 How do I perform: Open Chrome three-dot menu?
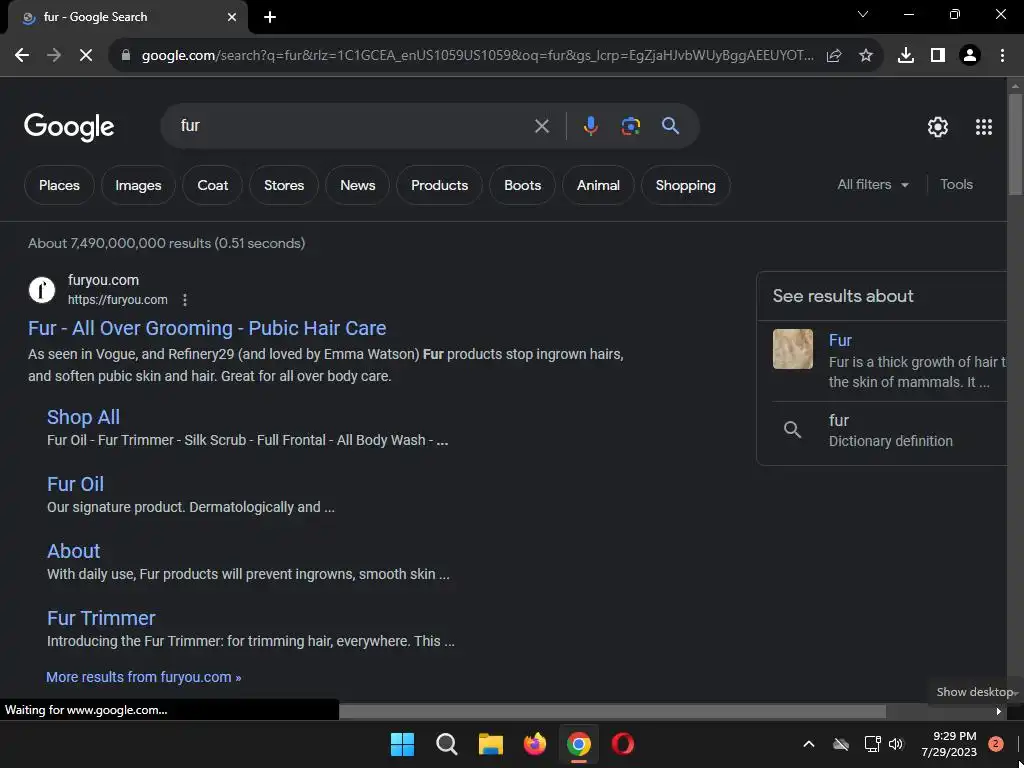(x=1002, y=56)
